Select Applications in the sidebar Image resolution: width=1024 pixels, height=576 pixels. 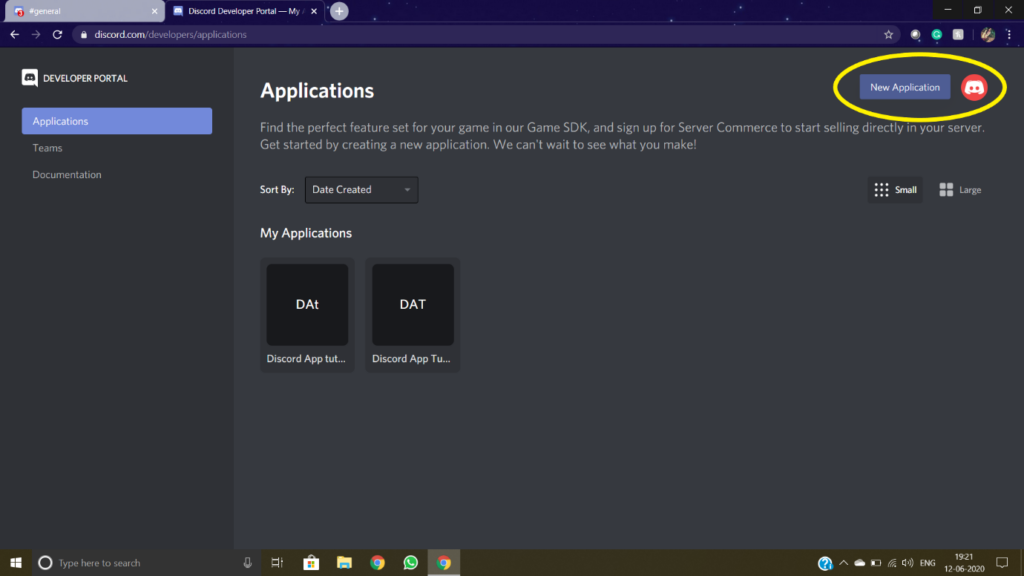pyautogui.click(x=117, y=121)
